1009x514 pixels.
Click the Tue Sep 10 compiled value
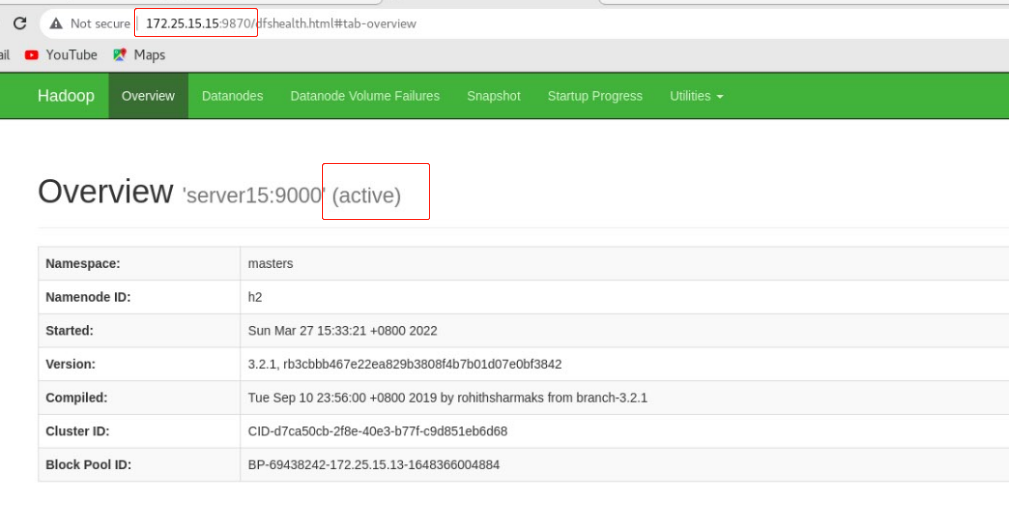[447, 398]
